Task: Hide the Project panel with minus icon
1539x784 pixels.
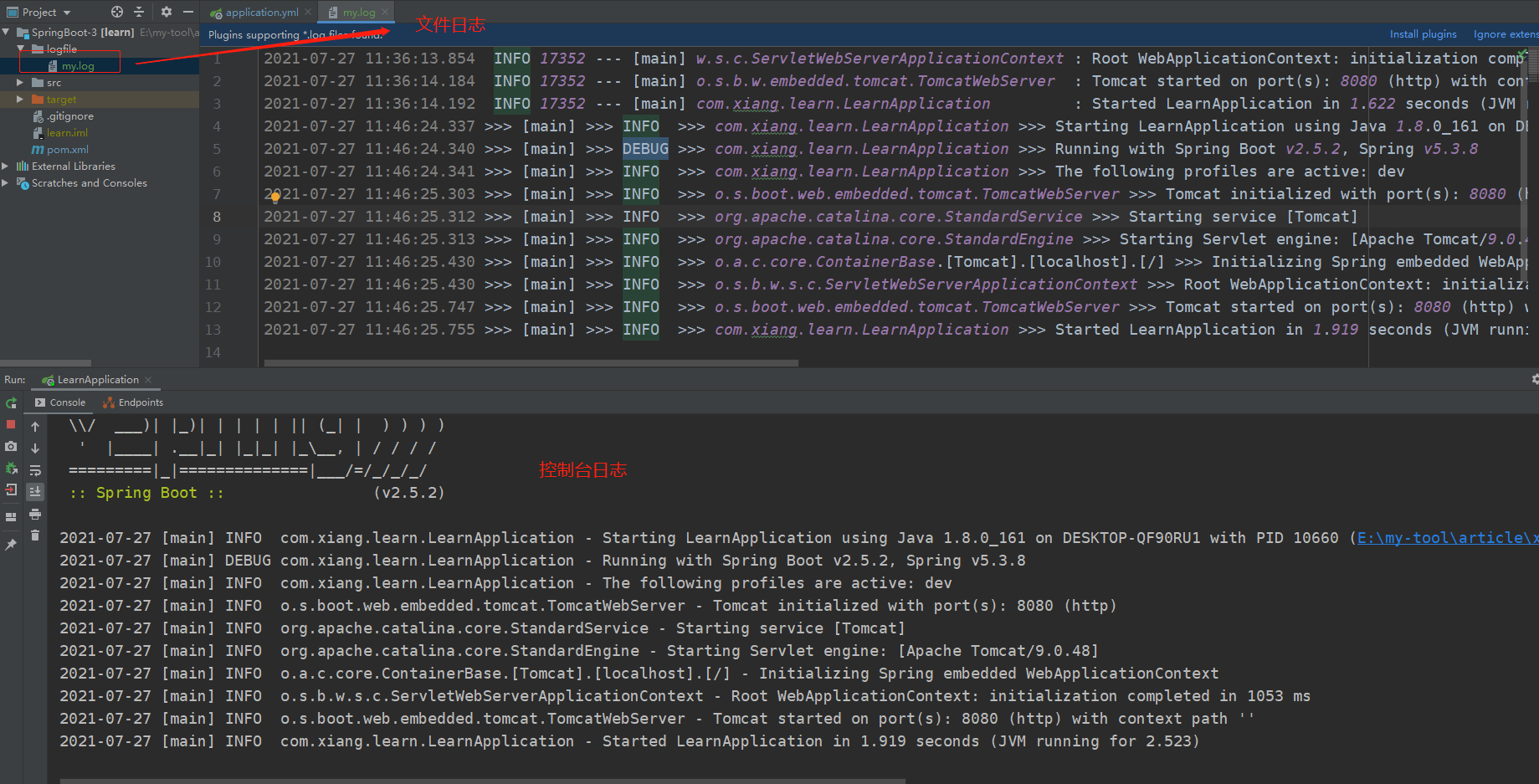Action: click(x=188, y=12)
